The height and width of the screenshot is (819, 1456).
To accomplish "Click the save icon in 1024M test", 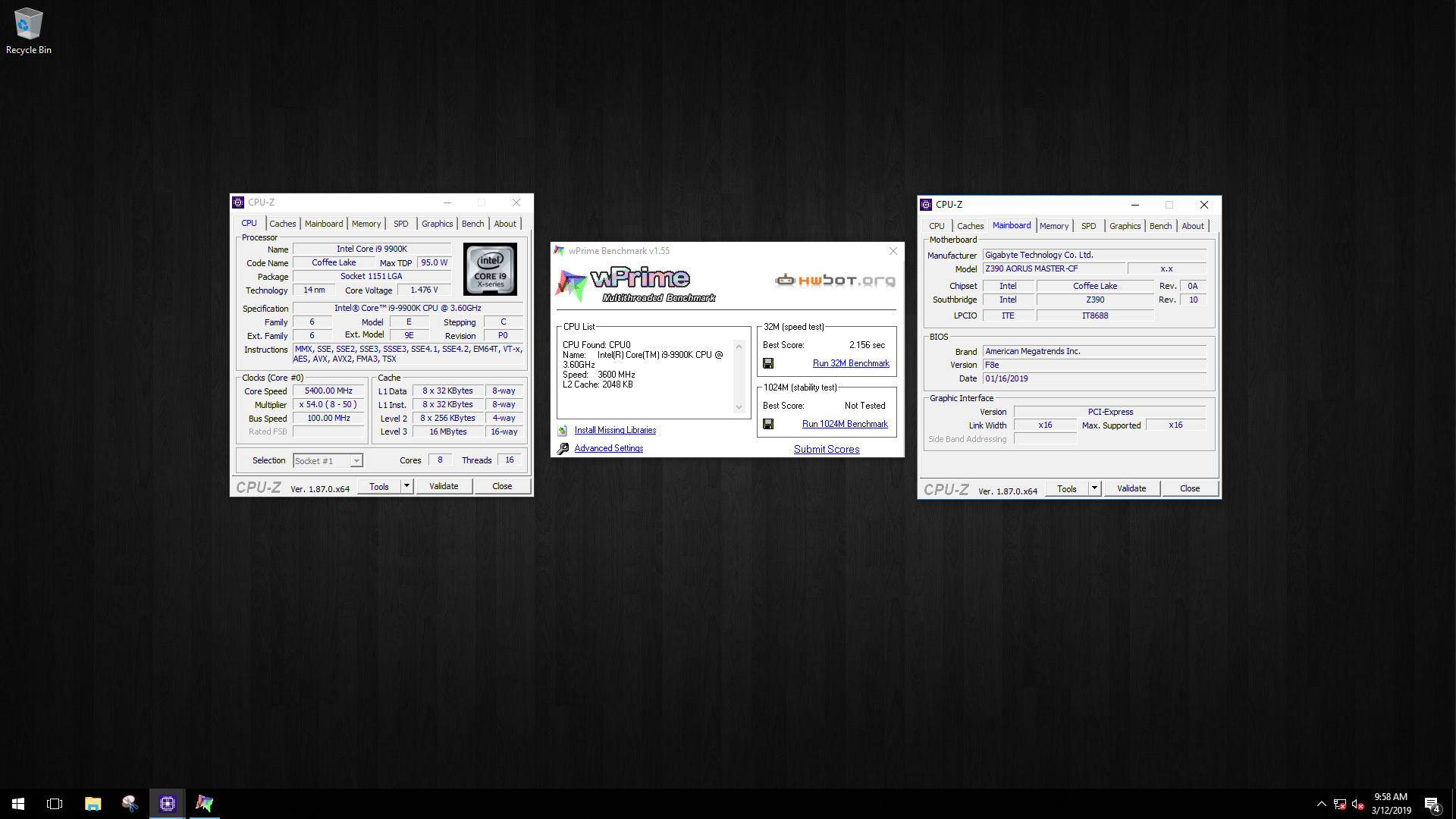I will (768, 424).
